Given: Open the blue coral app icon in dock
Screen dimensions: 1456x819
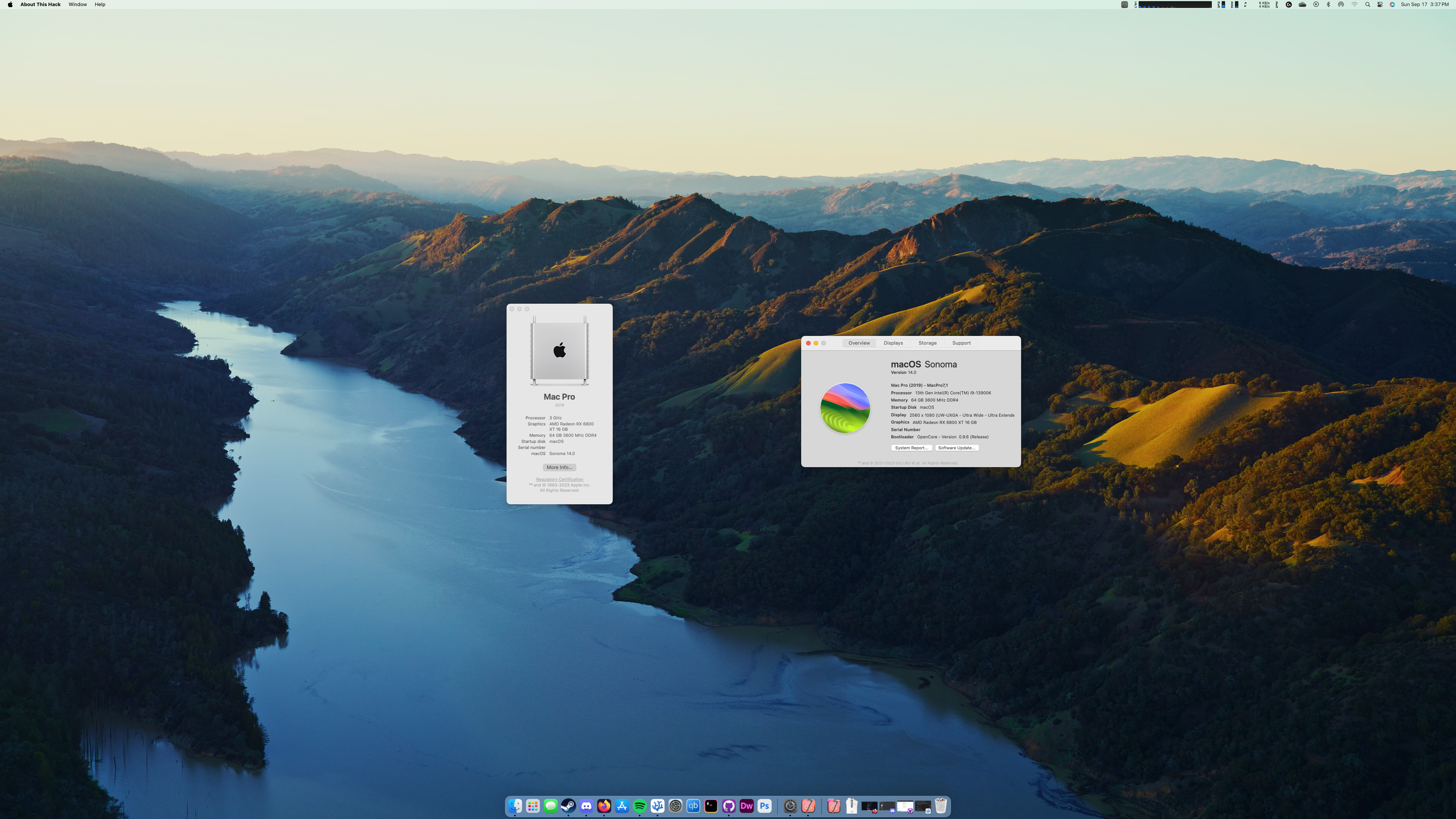Looking at the screenshot, I should pyautogui.click(x=657, y=806).
